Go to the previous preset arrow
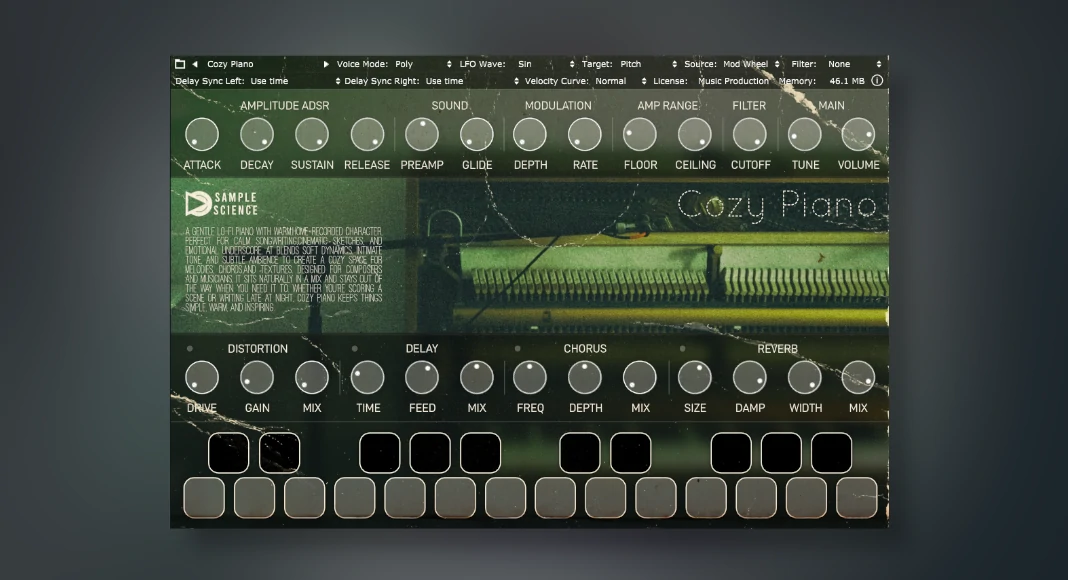The image size is (1068, 580). click(x=195, y=64)
